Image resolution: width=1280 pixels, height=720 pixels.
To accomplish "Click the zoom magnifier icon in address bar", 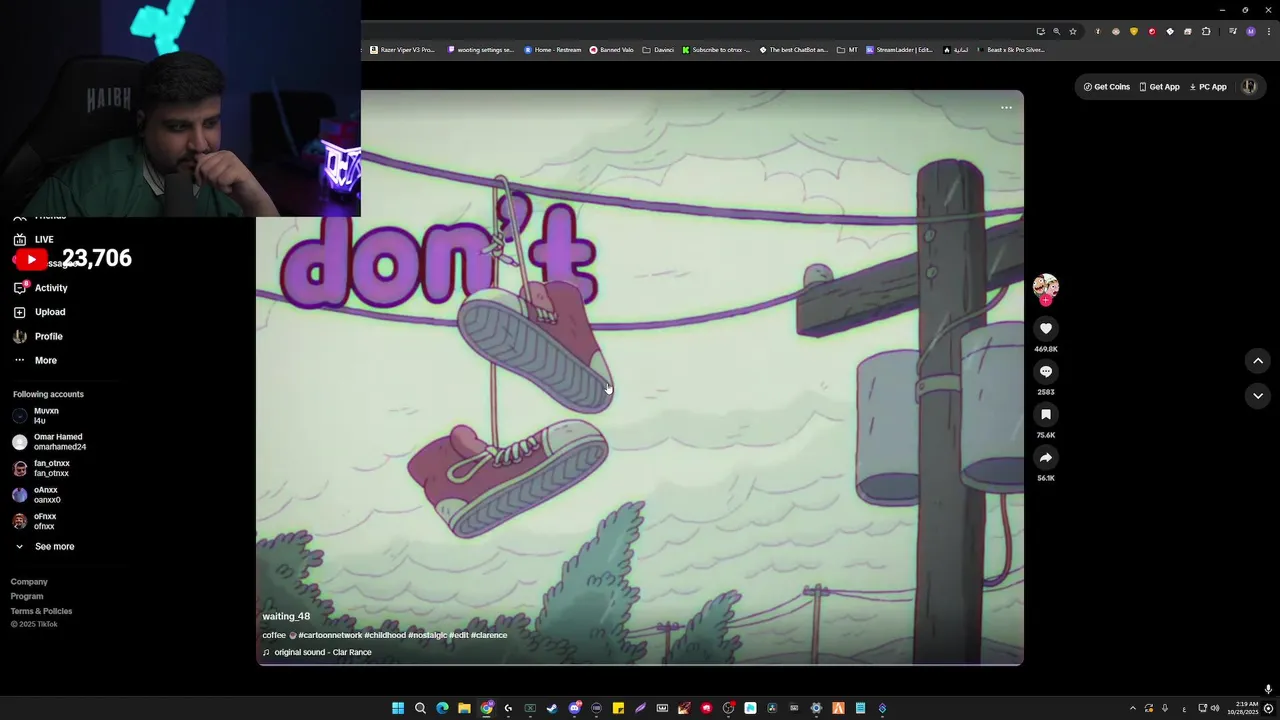I will [1057, 31].
